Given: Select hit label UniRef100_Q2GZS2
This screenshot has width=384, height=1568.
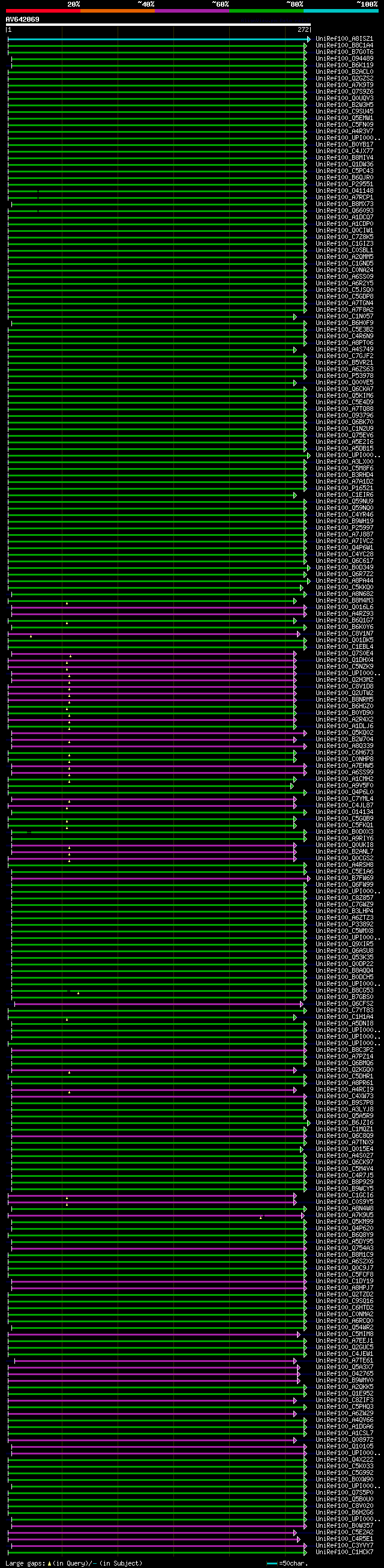Looking at the screenshot, I should pos(344,79).
